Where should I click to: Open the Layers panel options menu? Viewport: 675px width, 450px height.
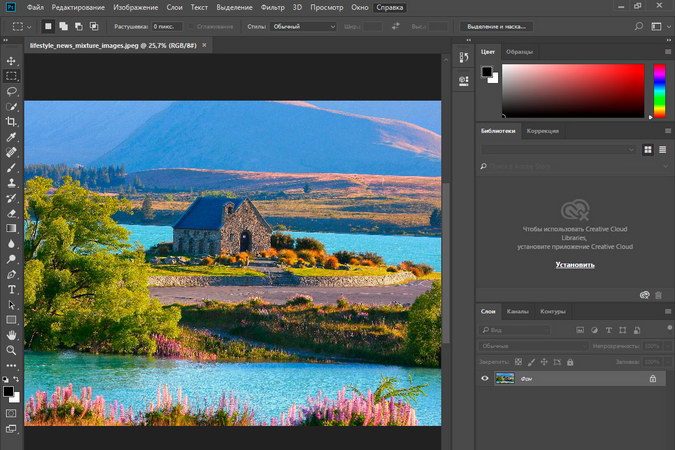668,311
